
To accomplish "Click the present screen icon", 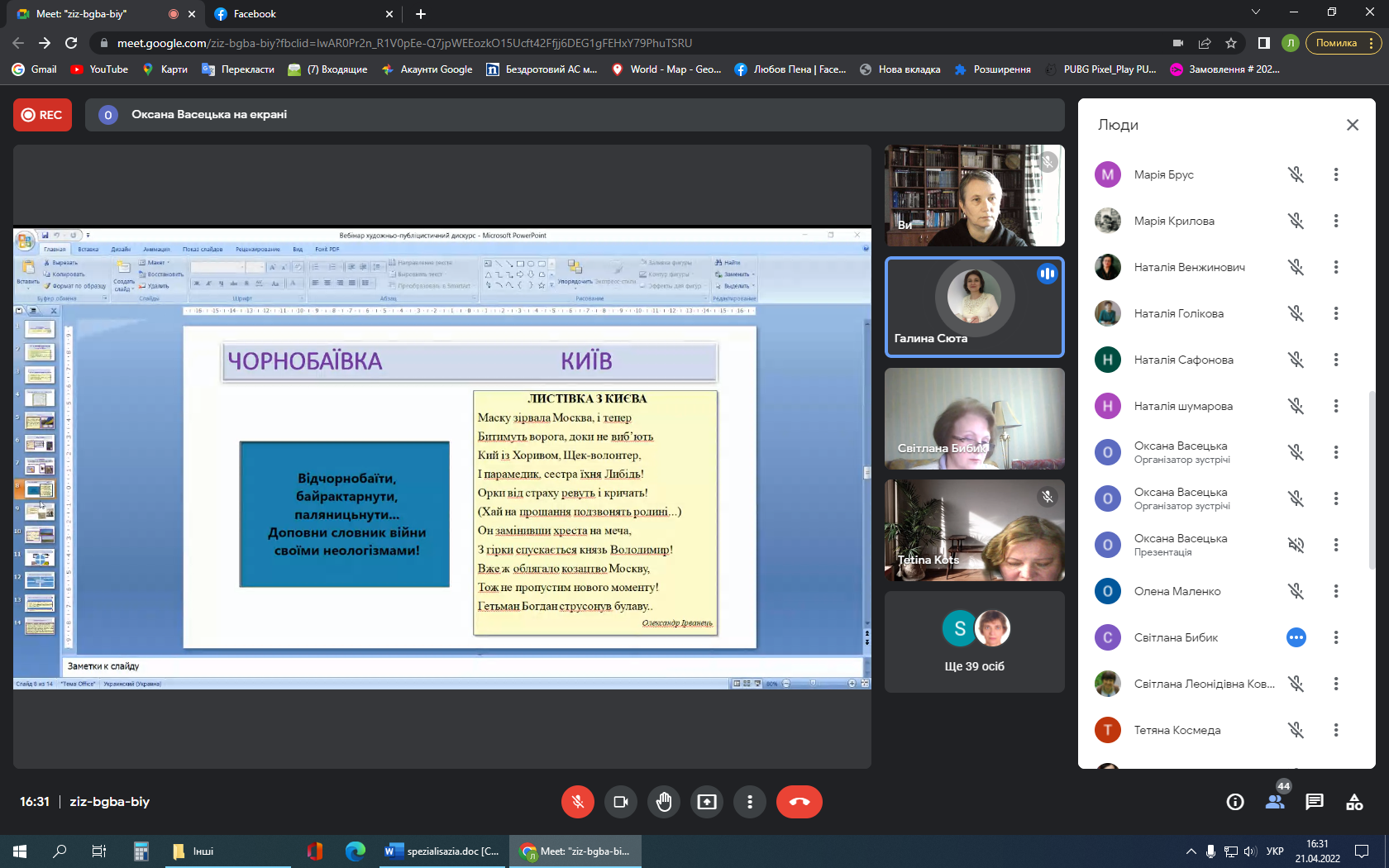I will 707,802.
